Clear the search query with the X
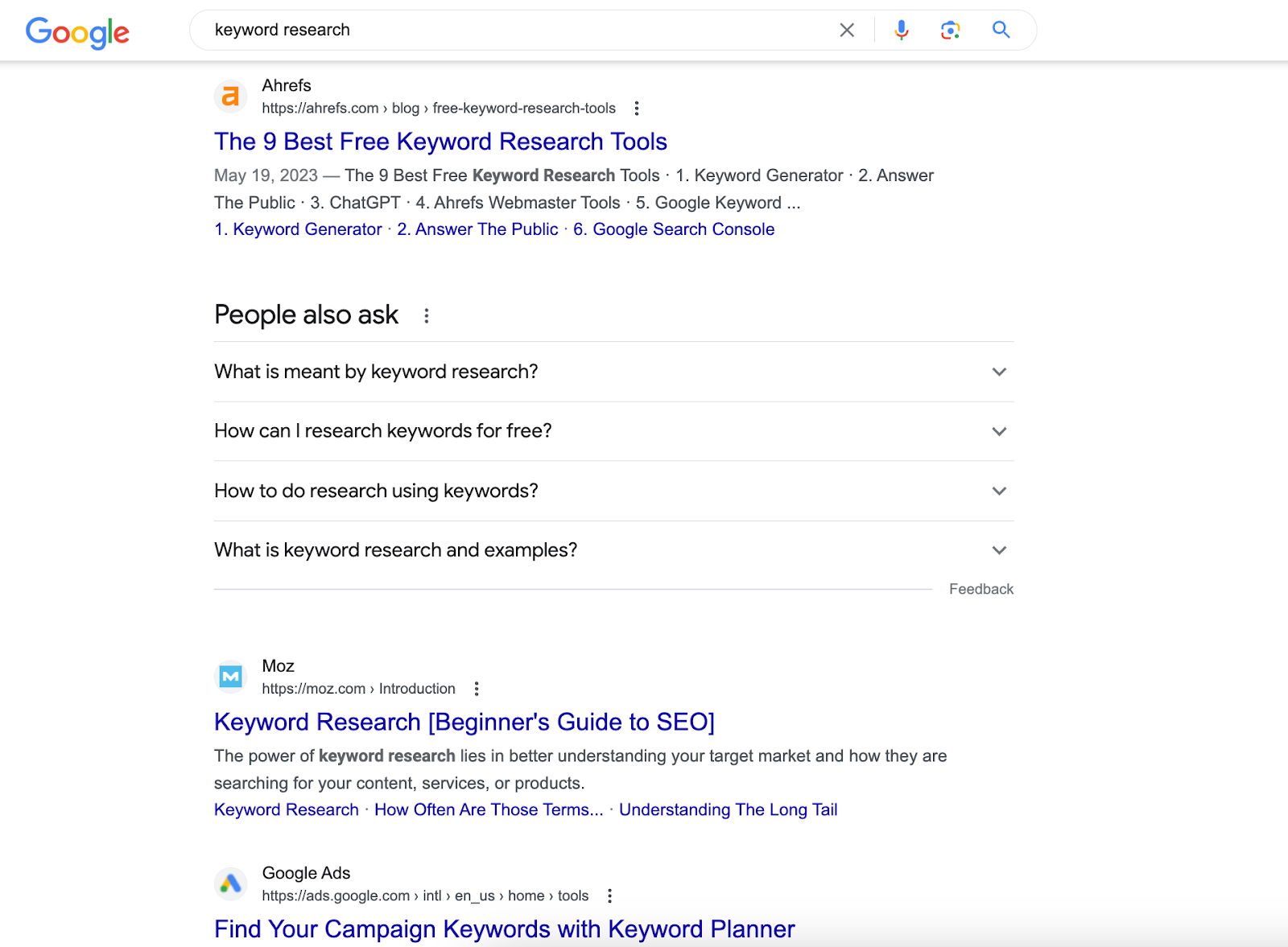 846,30
